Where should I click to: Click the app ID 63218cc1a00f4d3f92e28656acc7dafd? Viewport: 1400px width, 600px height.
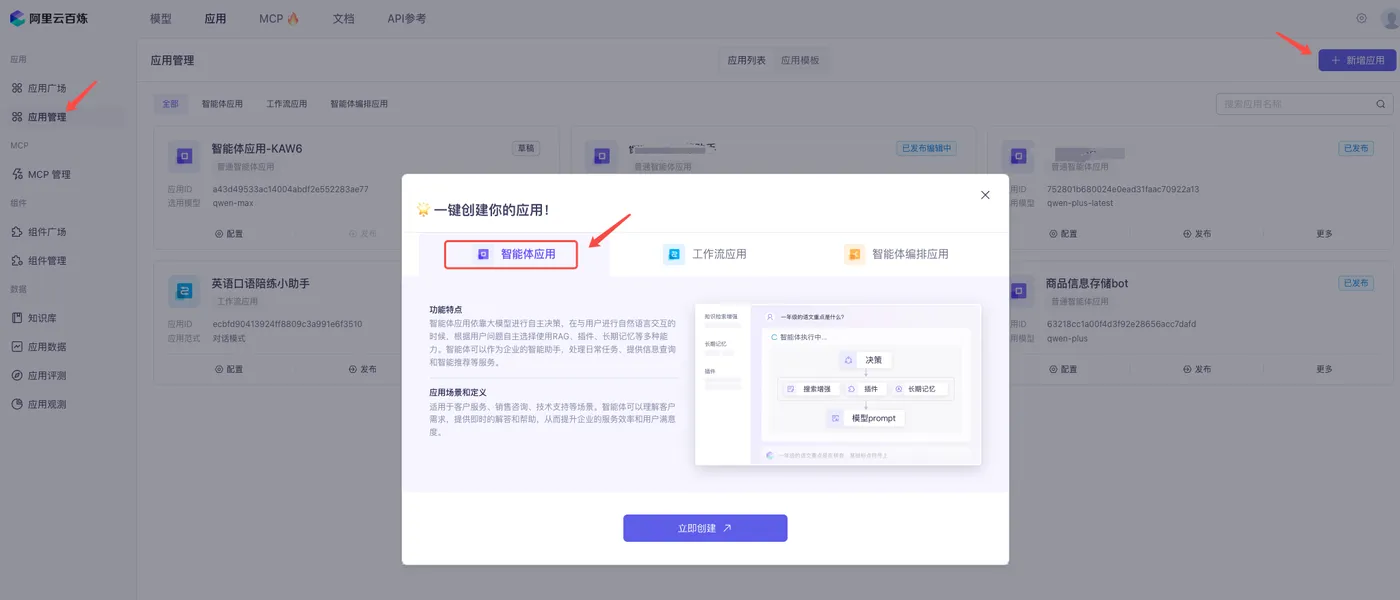tap(1121, 324)
